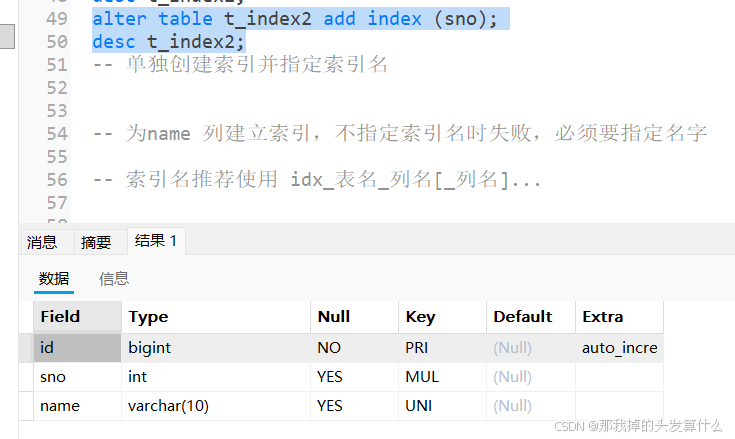Click the idx naming comment on line 56

tap(317, 179)
